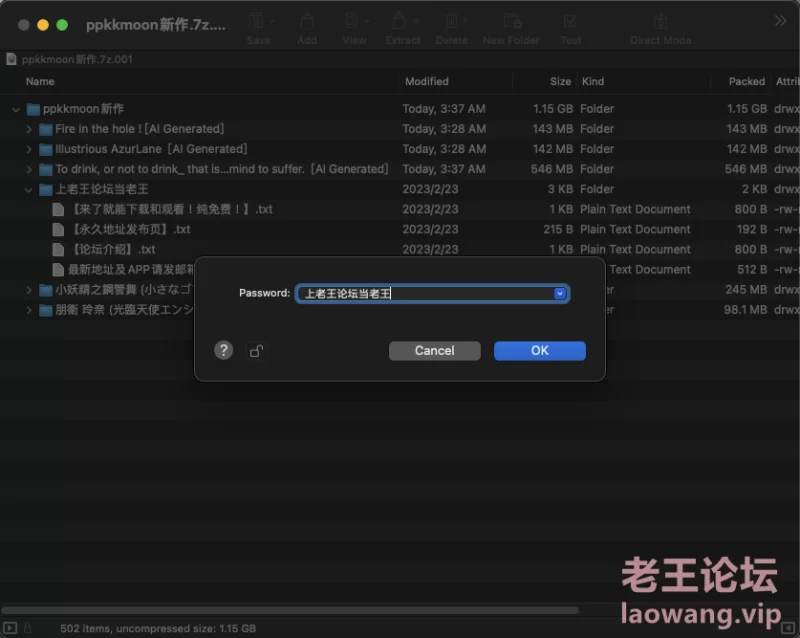Toggle the show password lock icon
800x638 pixels.
click(x=256, y=351)
